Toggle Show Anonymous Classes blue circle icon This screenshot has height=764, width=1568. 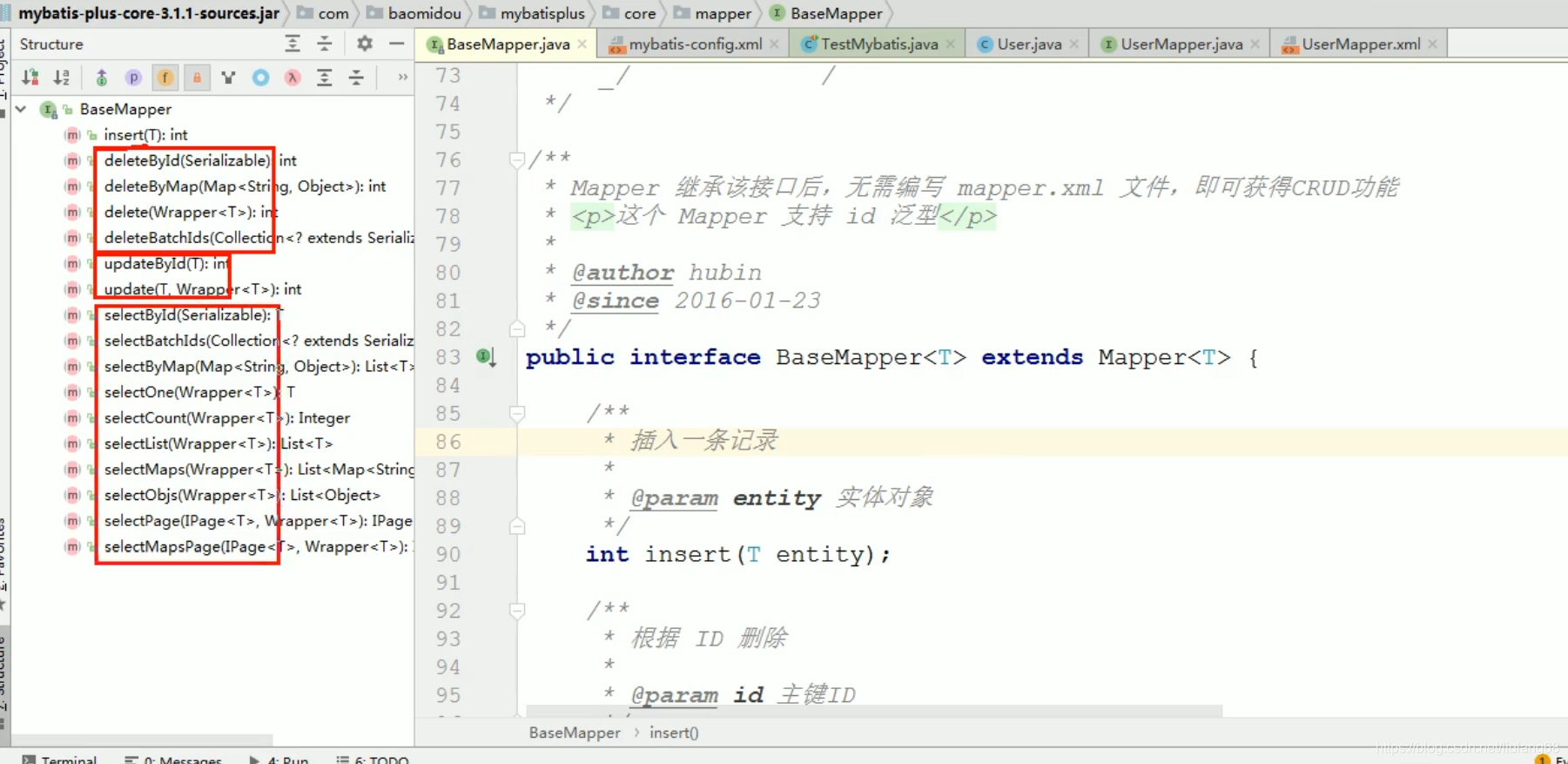click(260, 78)
